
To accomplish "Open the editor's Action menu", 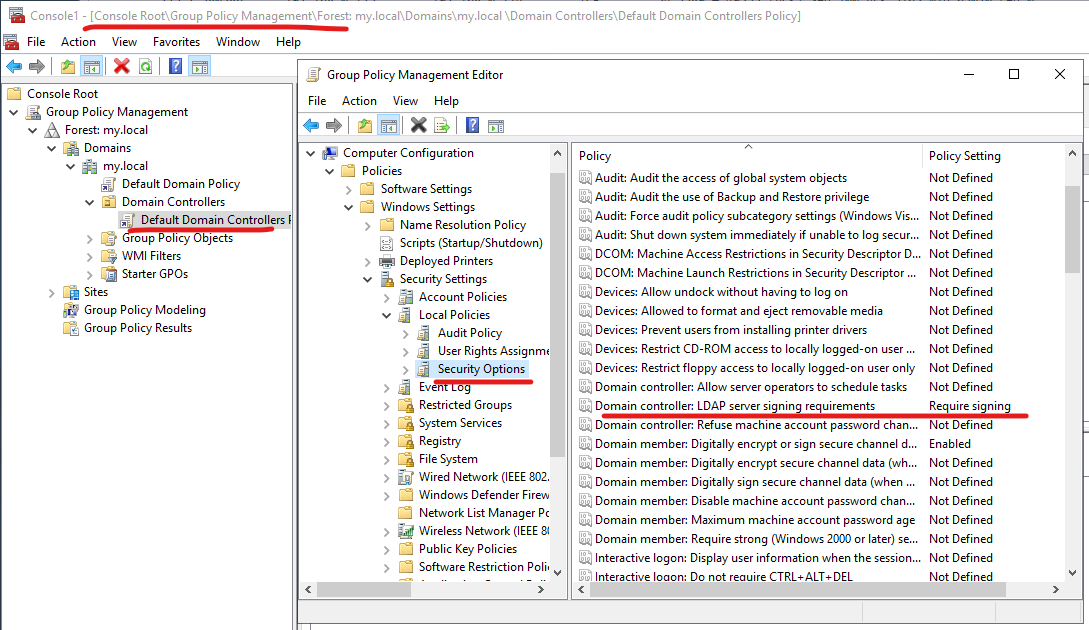I will tap(359, 101).
